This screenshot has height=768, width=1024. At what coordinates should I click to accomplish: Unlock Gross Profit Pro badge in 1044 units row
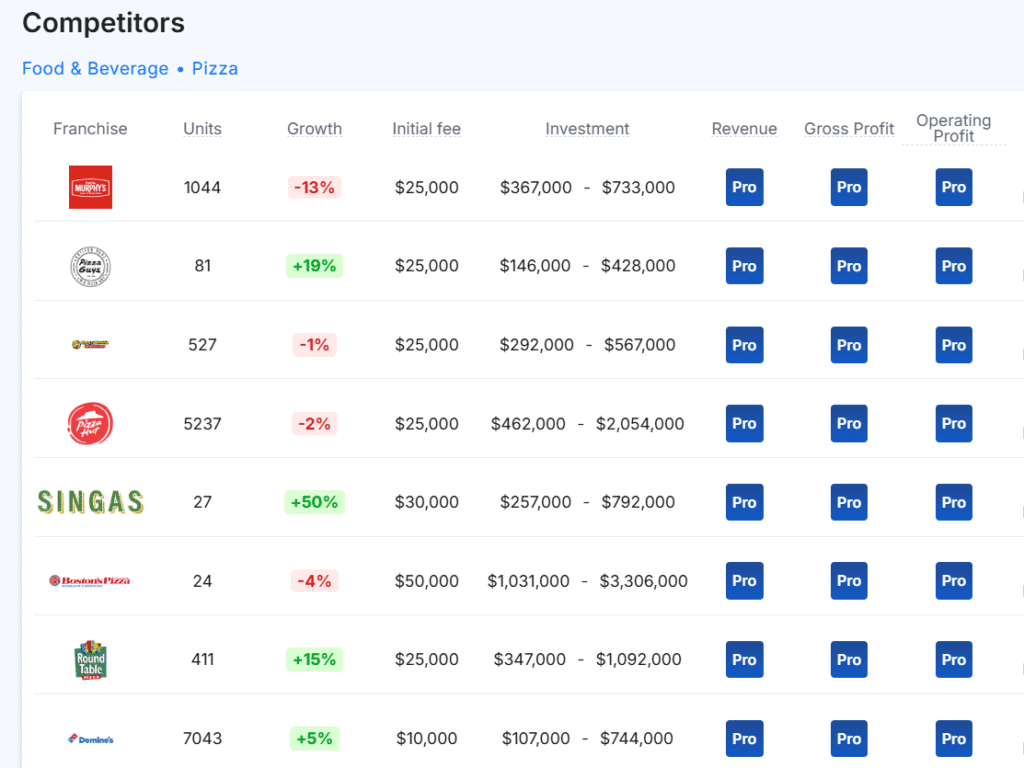point(849,187)
